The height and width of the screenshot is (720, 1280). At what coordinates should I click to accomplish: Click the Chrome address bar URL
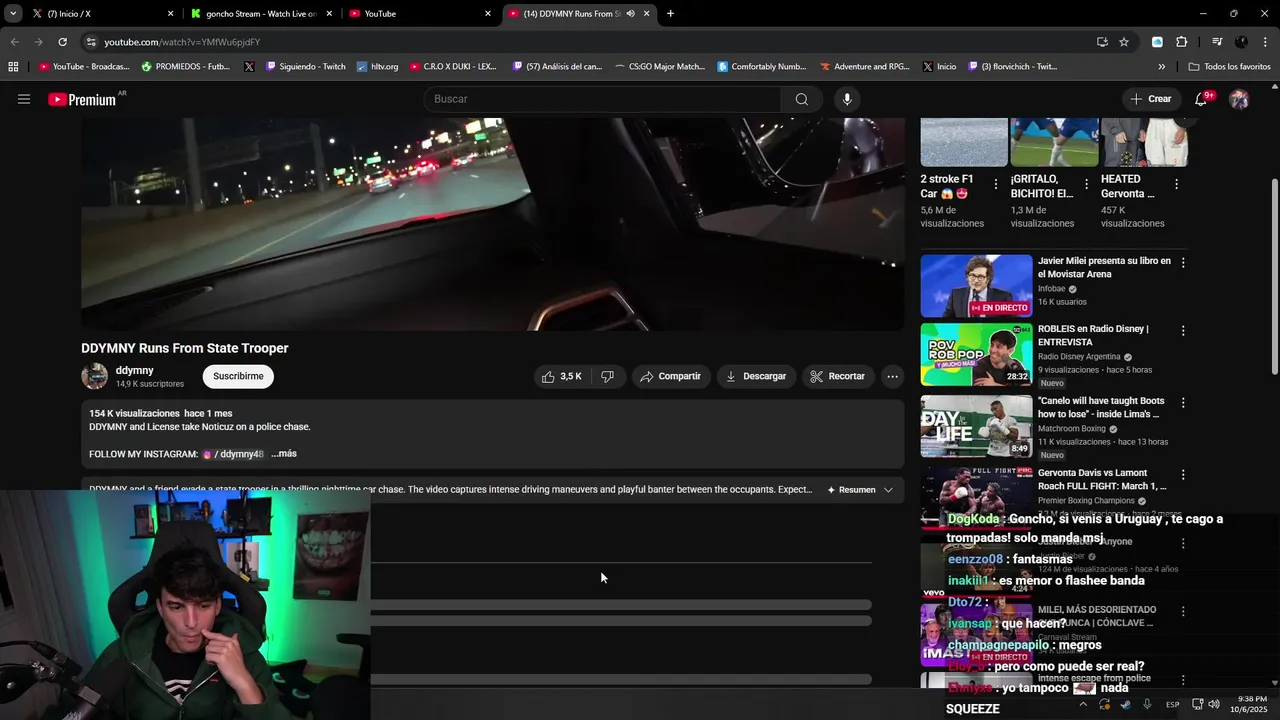[x=182, y=42]
